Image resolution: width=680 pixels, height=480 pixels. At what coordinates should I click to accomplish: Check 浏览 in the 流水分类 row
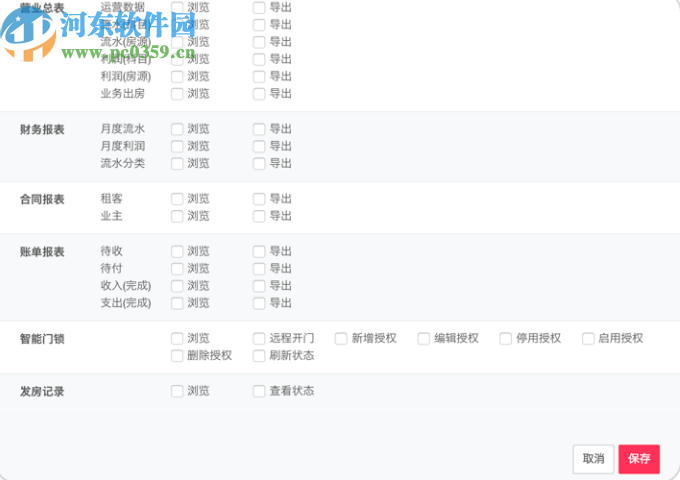tap(177, 164)
